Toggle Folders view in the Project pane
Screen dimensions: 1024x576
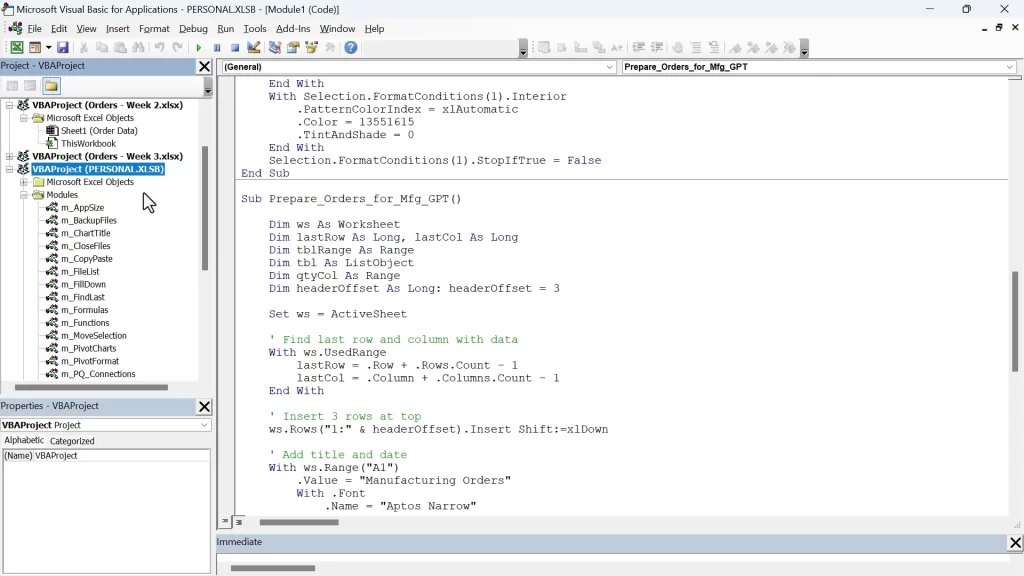[51, 86]
